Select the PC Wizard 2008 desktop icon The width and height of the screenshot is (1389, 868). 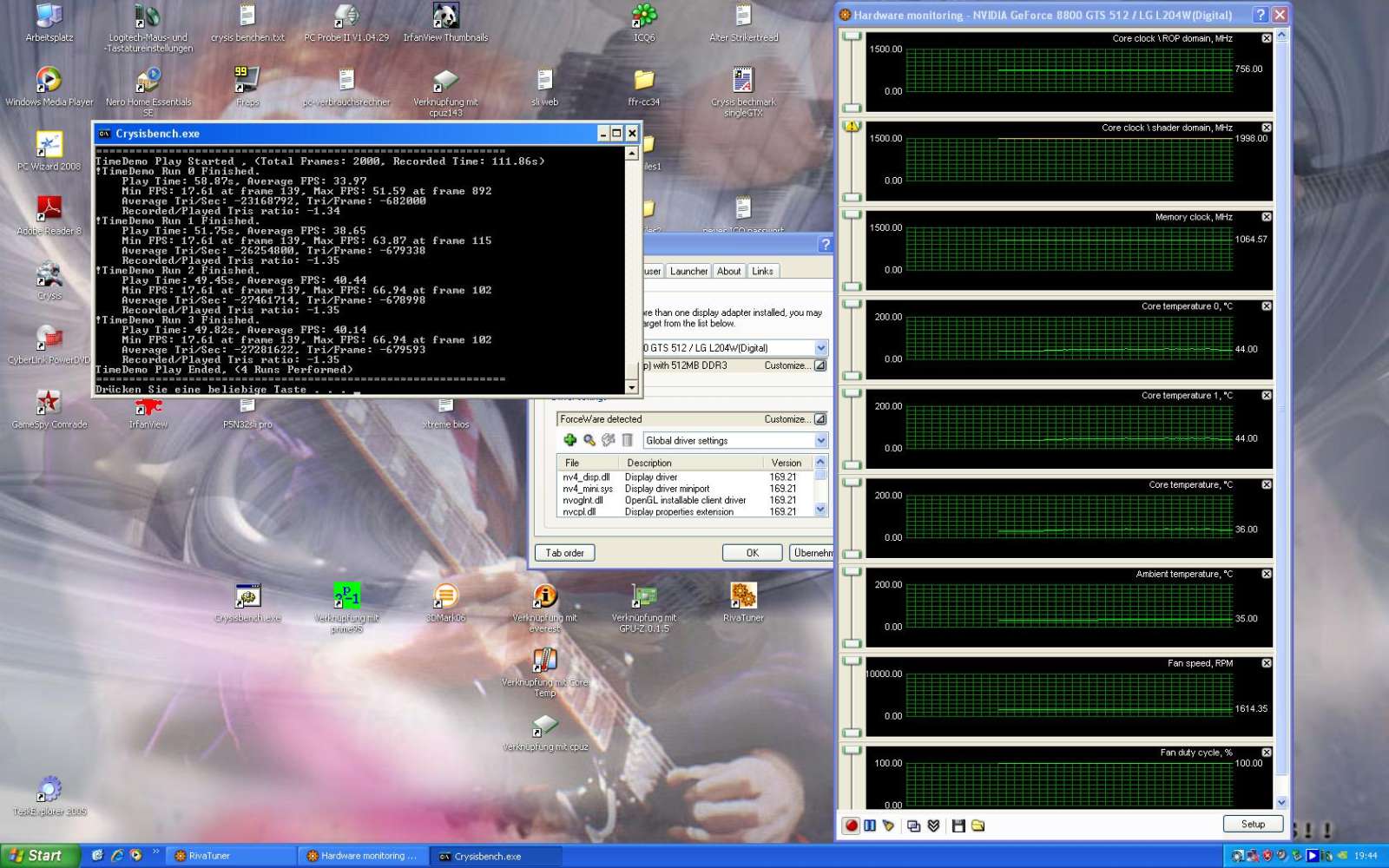[x=49, y=151]
